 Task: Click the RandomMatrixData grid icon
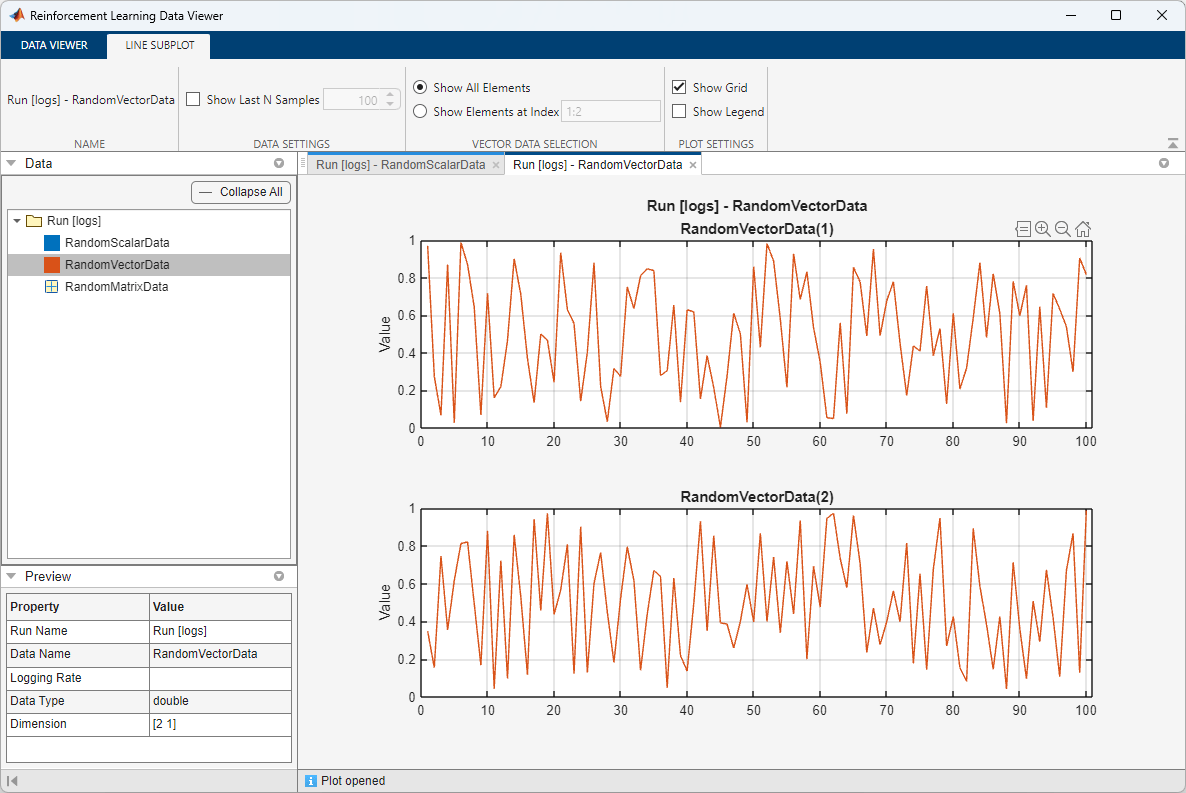pyautogui.click(x=52, y=287)
